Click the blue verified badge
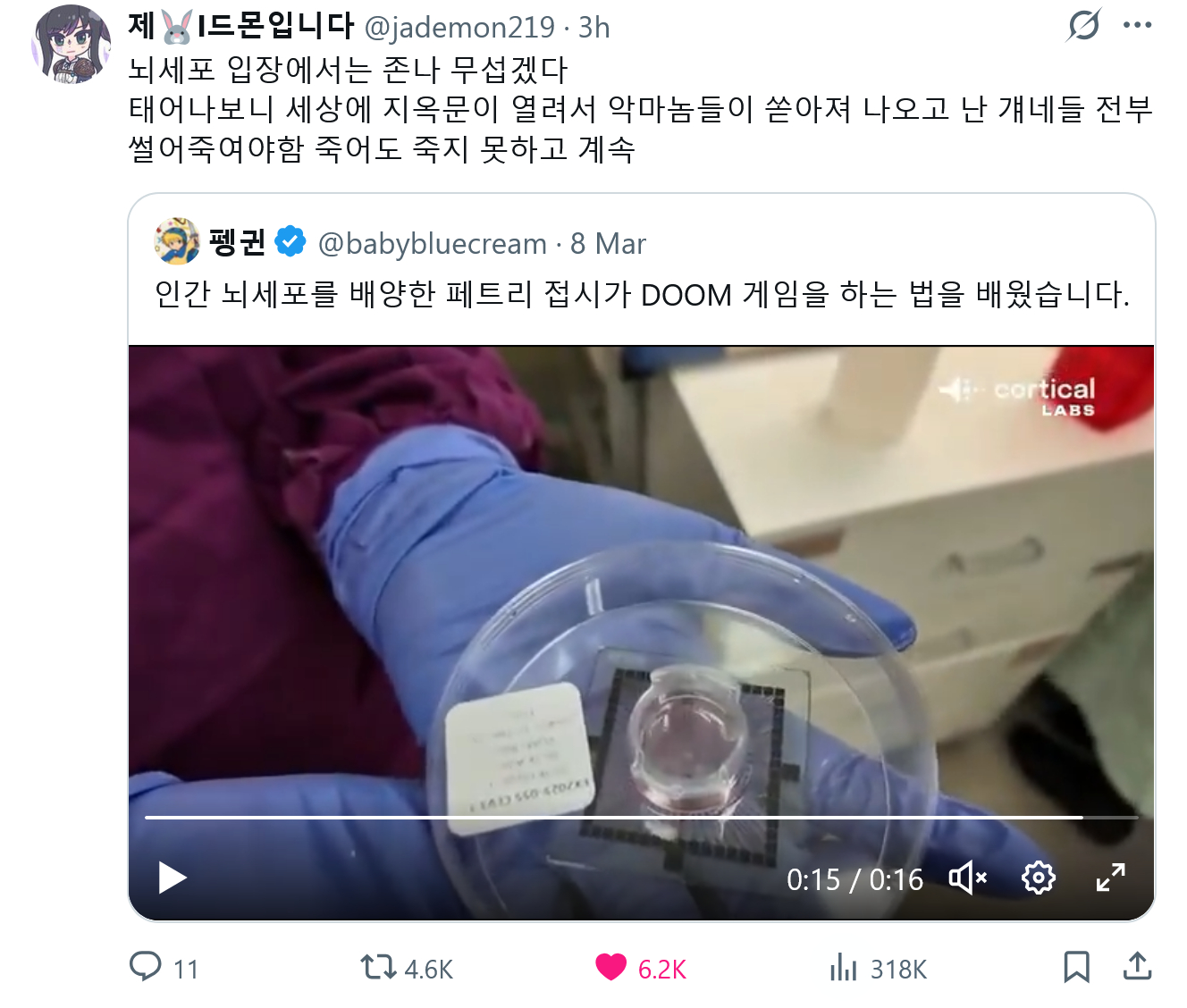This screenshot has height=1008, width=1187. (290, 242)
